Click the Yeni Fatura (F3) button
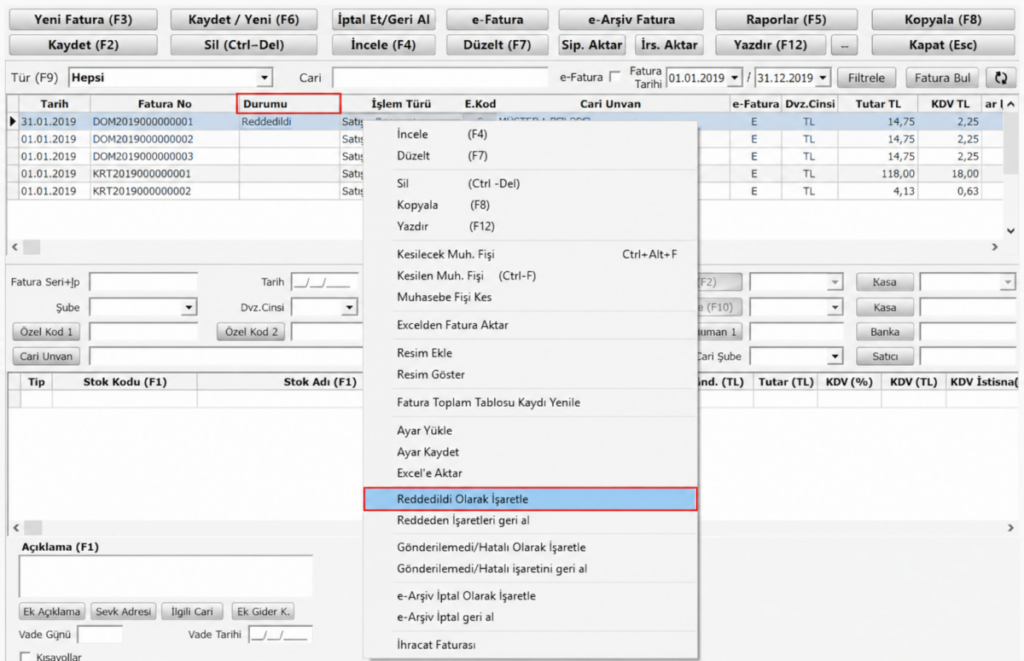Screen dimensions: 1024x661 pyautogui.click(x=83, y=20)
